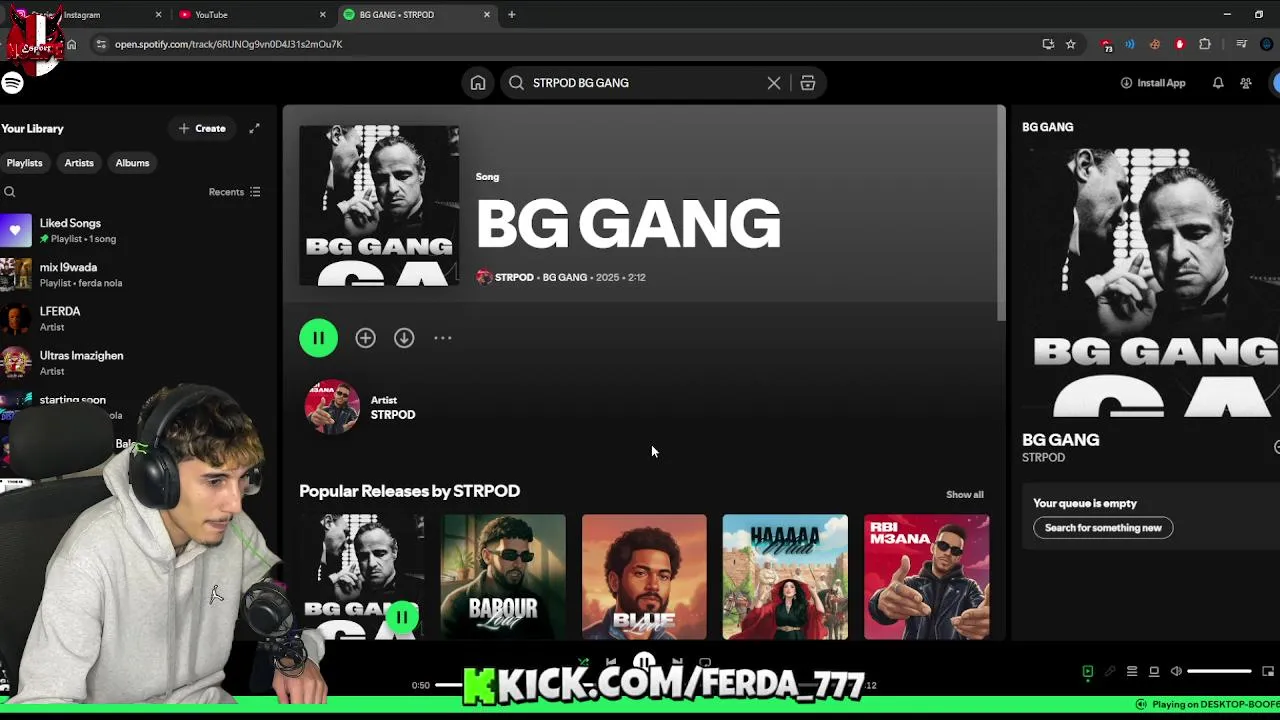Viewport: 1280px width, 720px height.
Task: Expand Your Library with the arrows icon
Action: point(254,128)
